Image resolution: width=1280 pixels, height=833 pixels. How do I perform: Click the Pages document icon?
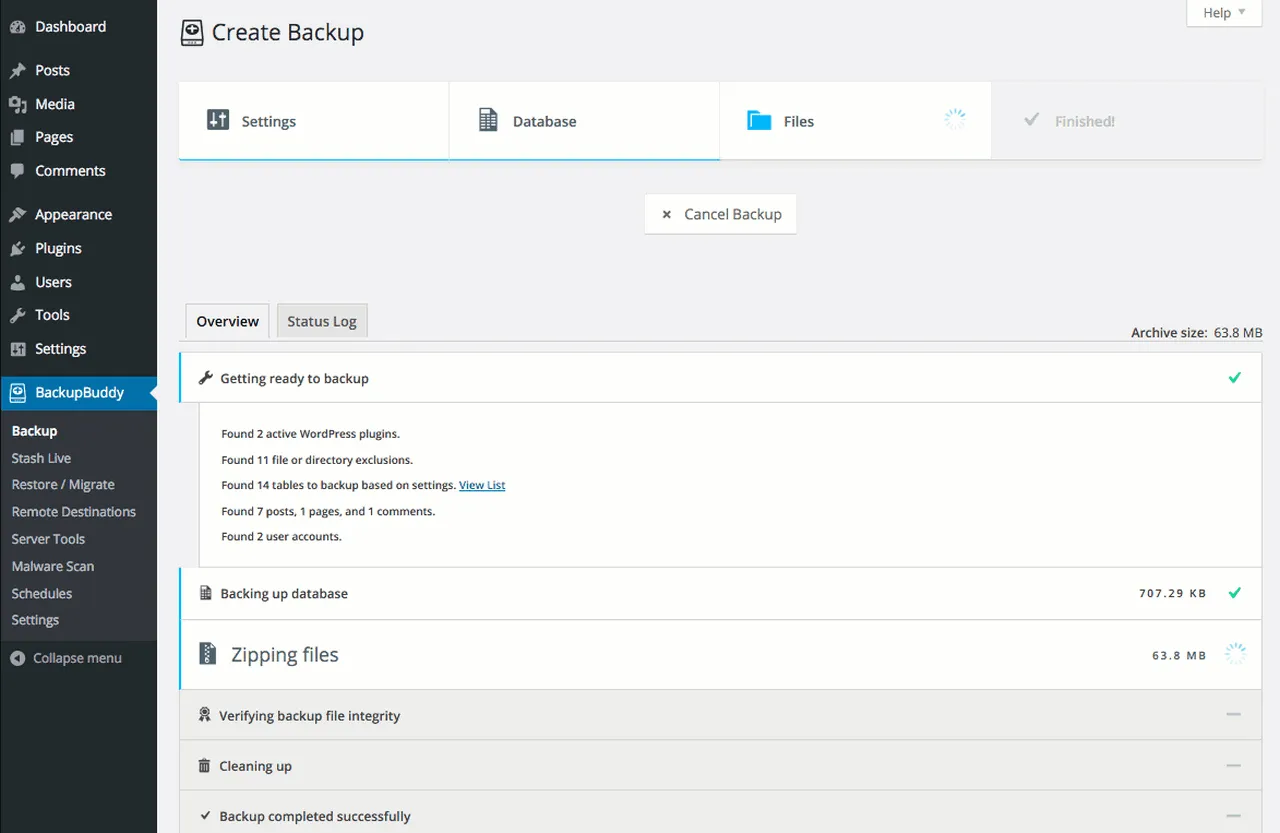click(x=17, y=137)
